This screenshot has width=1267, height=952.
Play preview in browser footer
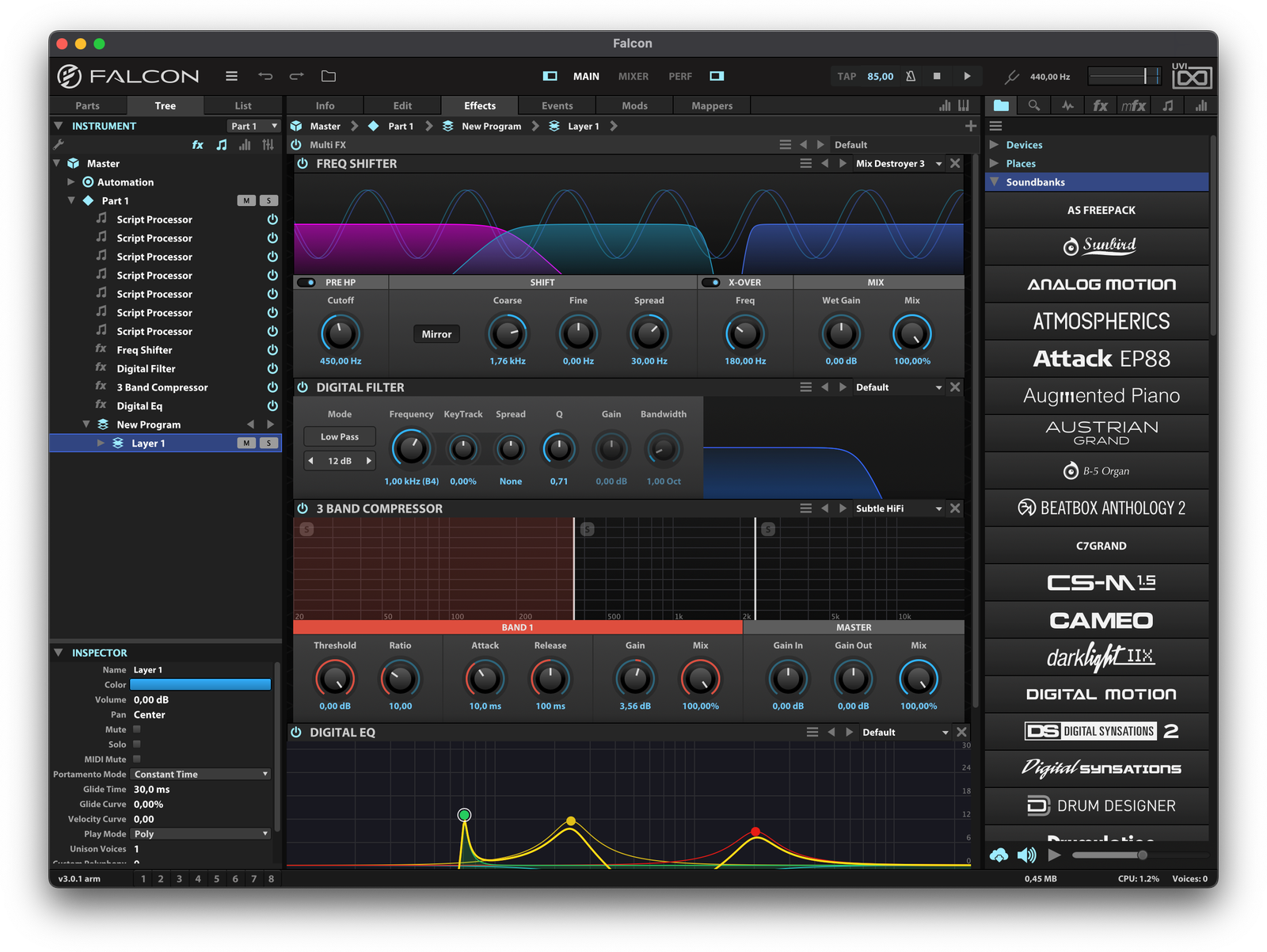tap(1054, 855)
